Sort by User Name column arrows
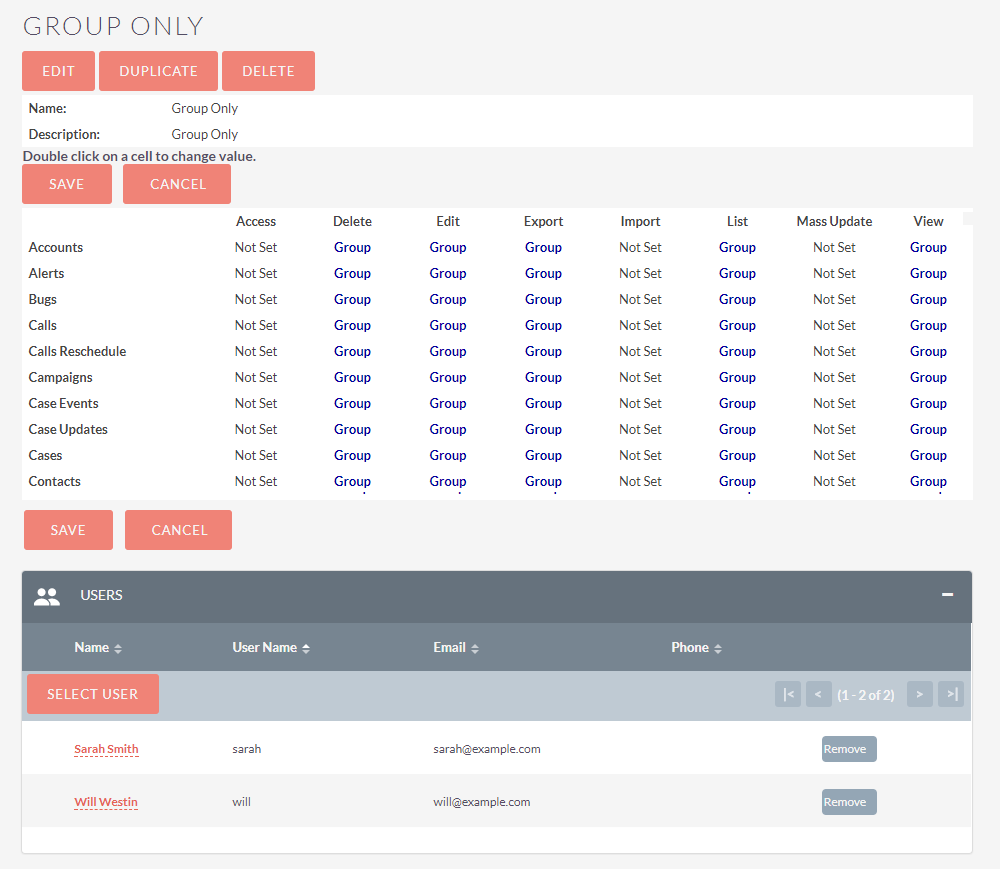 306,649
